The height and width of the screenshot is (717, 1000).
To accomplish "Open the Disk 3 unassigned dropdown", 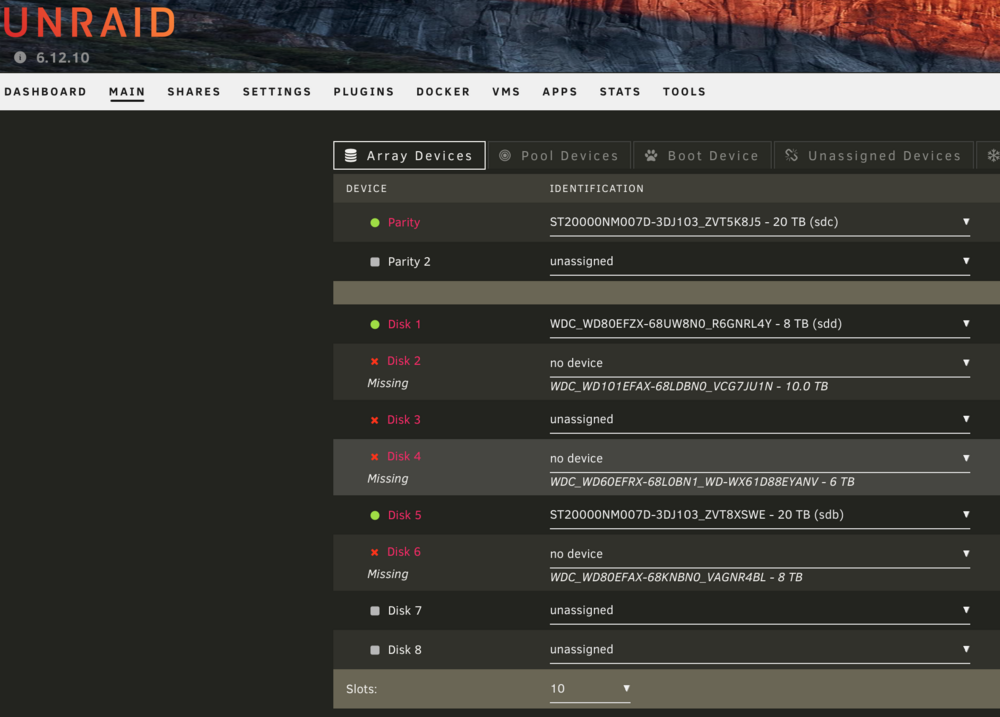I will point(760,420).
